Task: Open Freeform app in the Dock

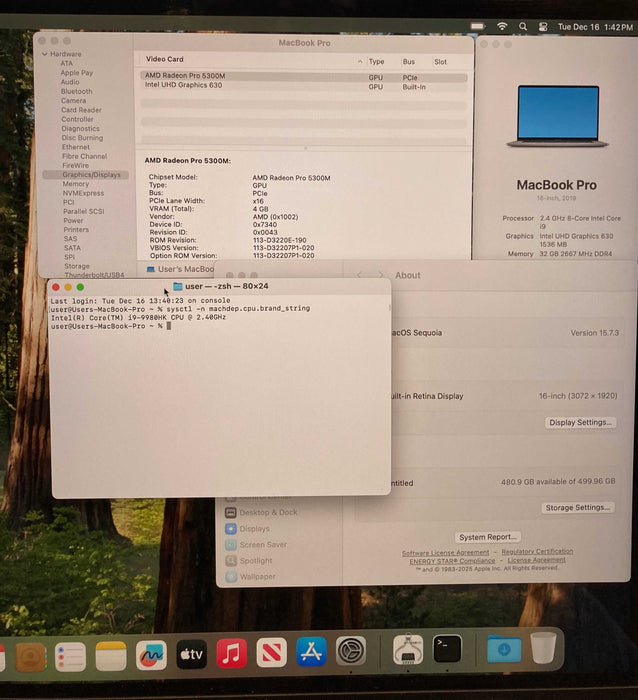Action: point(151,655)
